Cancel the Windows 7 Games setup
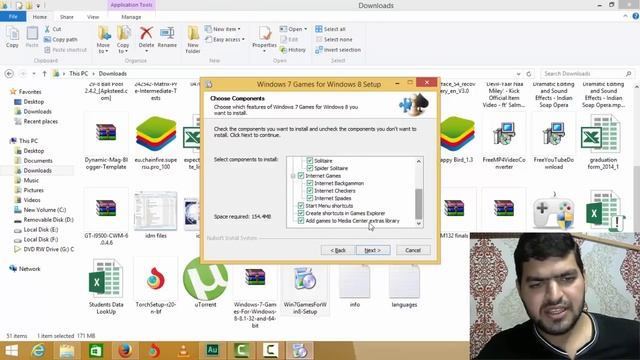 (x=413, y=250)
